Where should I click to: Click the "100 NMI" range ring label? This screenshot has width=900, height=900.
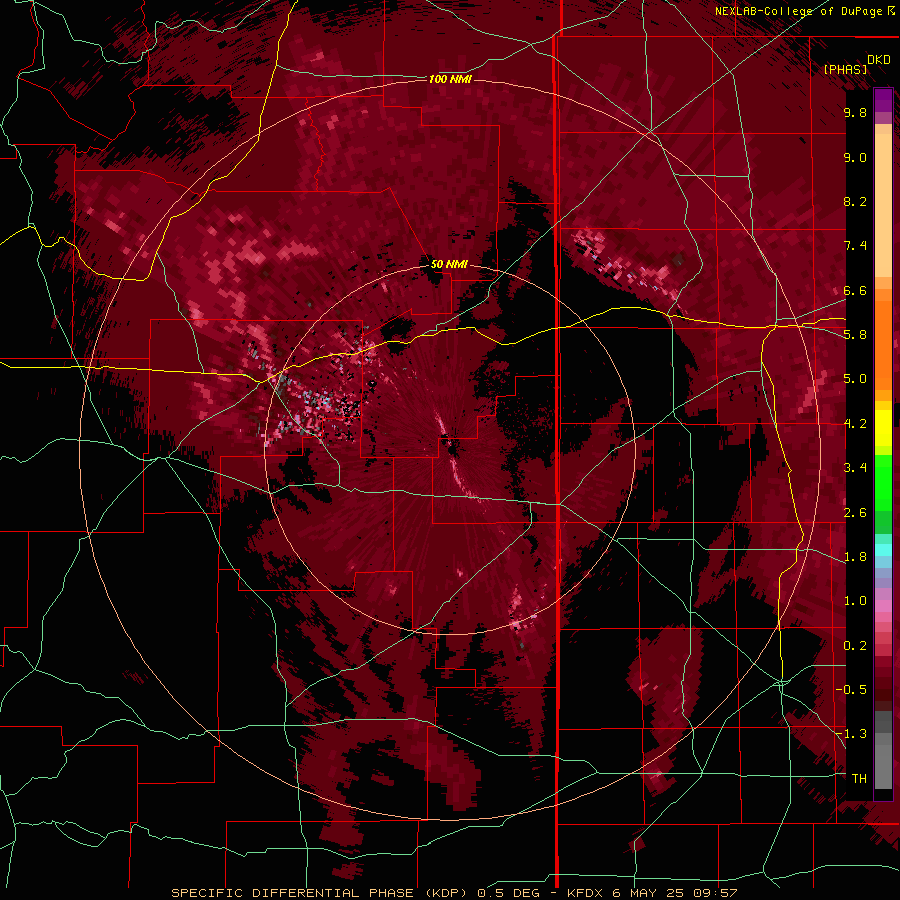tap(450, 79)
